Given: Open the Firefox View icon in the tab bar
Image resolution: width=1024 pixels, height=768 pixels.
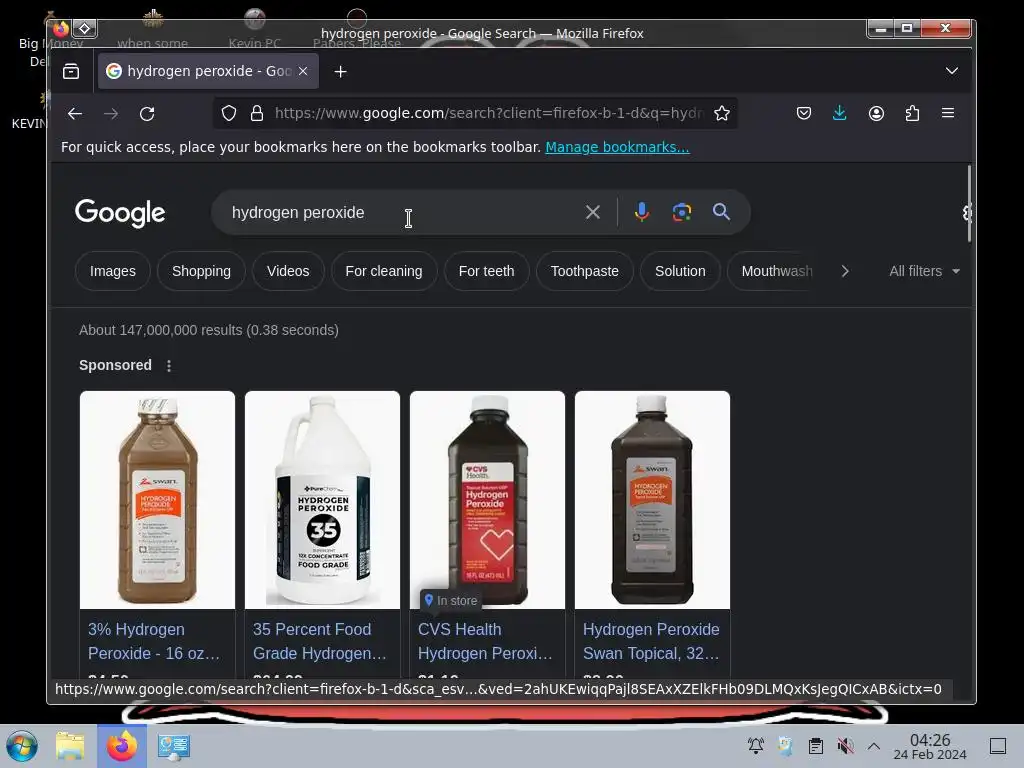Looking at the screenshot, I should click(71, 71).
